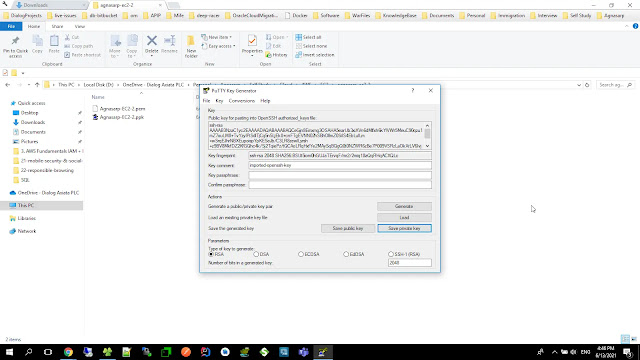Open PuTTY Key Generator Key menu
Screen dimensions: 640x360
click(x=219, y=101)
